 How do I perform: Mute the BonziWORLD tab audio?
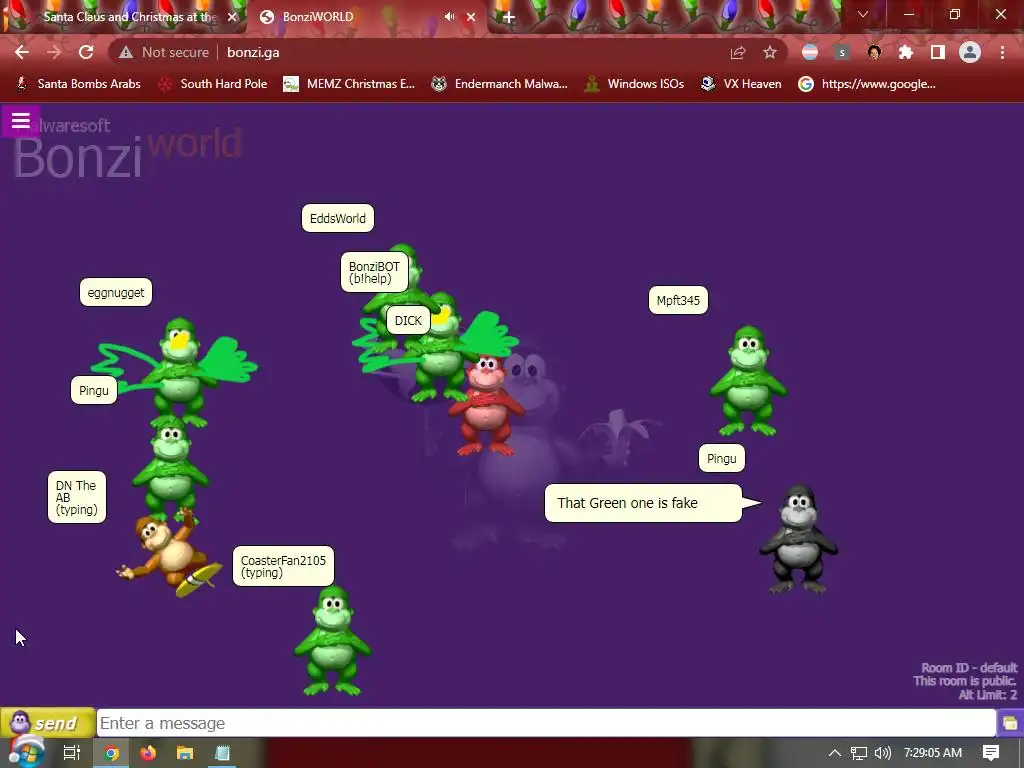449,17
